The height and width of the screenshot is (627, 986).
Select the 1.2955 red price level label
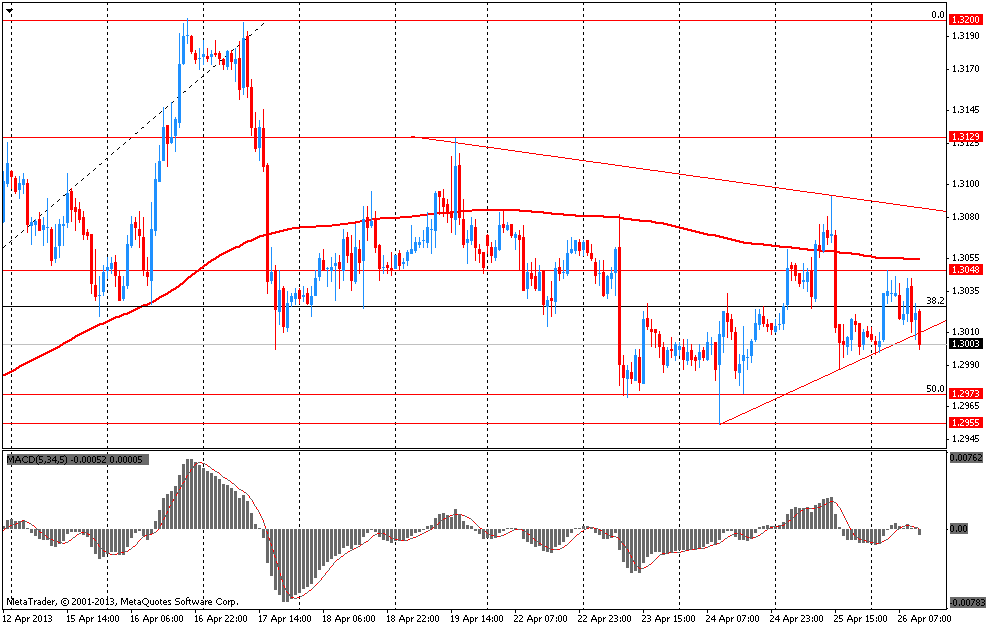(x=965, y=423)
